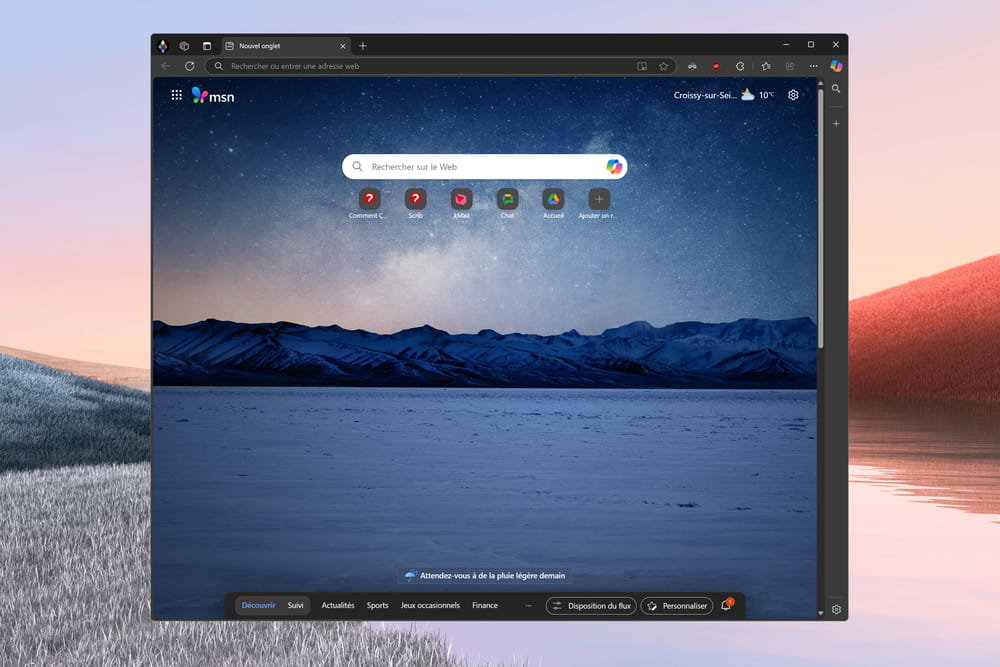Open rain forecast notice Attendez-vous à de la pluie

point(485,575)
